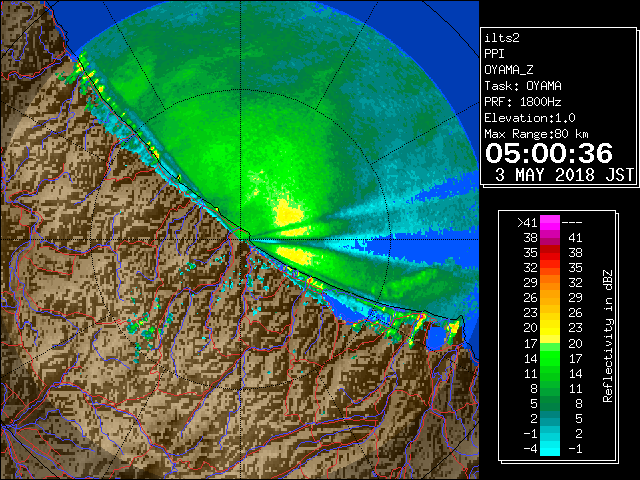Click the red '35' swatch in the color scale
The width and height of the screenshot is (640, 480).
(550, 253)
